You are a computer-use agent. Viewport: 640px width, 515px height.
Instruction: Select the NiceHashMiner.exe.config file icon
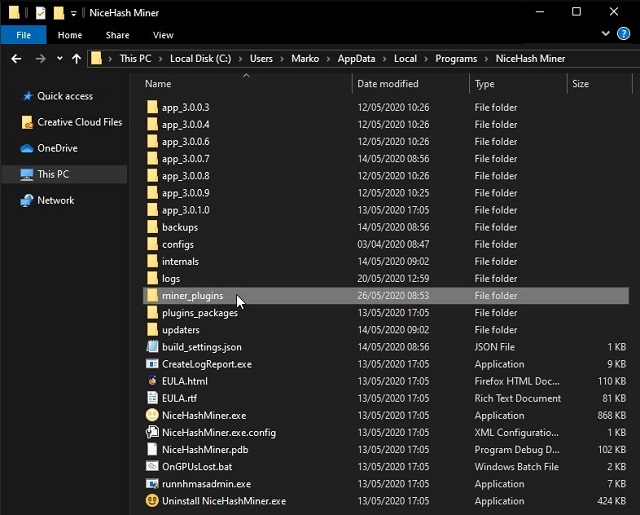coord(152,433)
